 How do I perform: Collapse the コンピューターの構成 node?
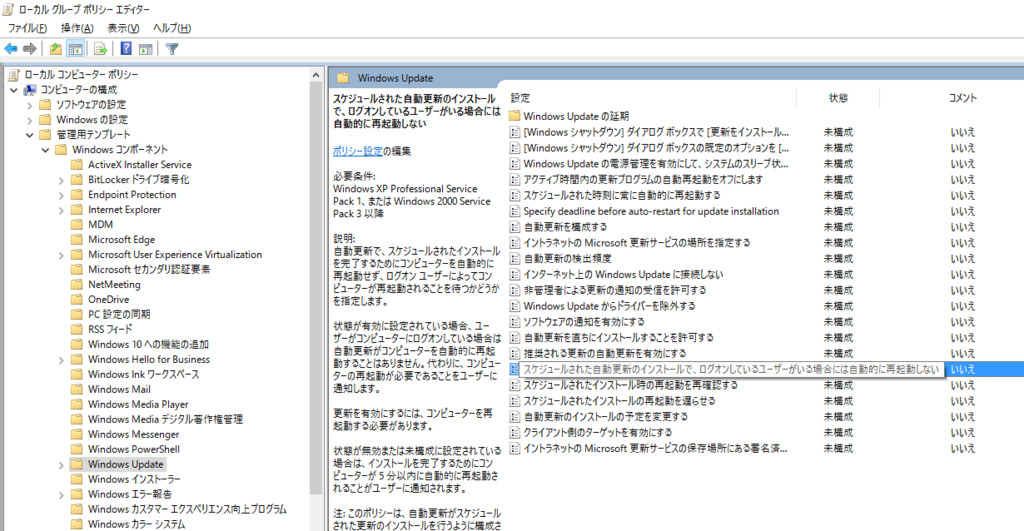point(14,89)
